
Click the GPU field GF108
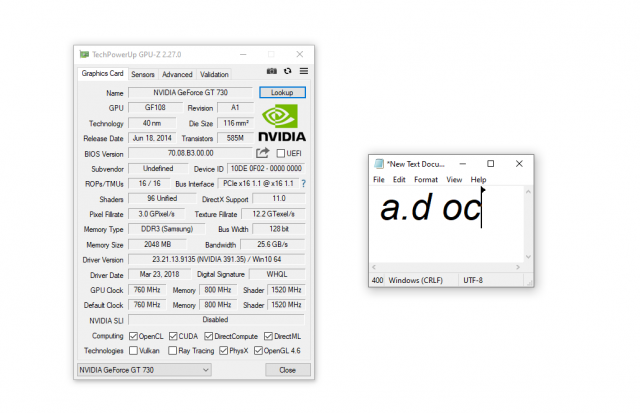(155, 108)
